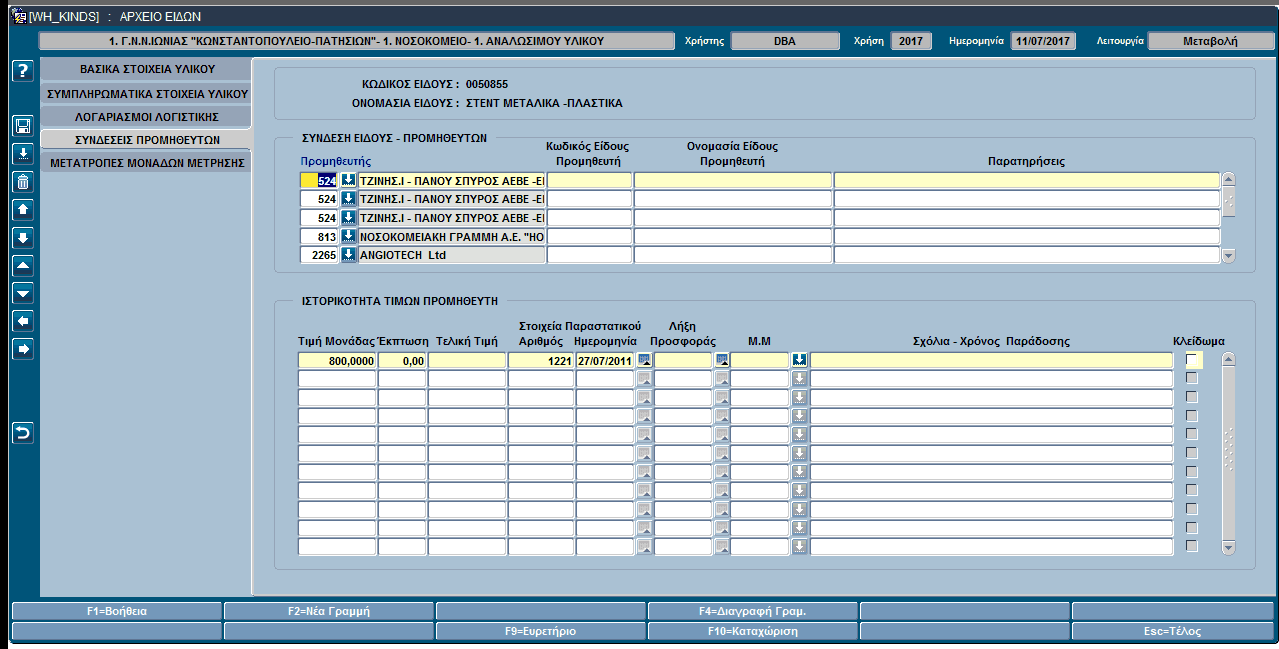Click the ΝΟΣΟΚΟΜΕΙΑΚΗ ΓΡΑΜΜΗ Α.Ε. supplier name
This screenshot has height=649, width=1279.
click(x=452, y=236)
